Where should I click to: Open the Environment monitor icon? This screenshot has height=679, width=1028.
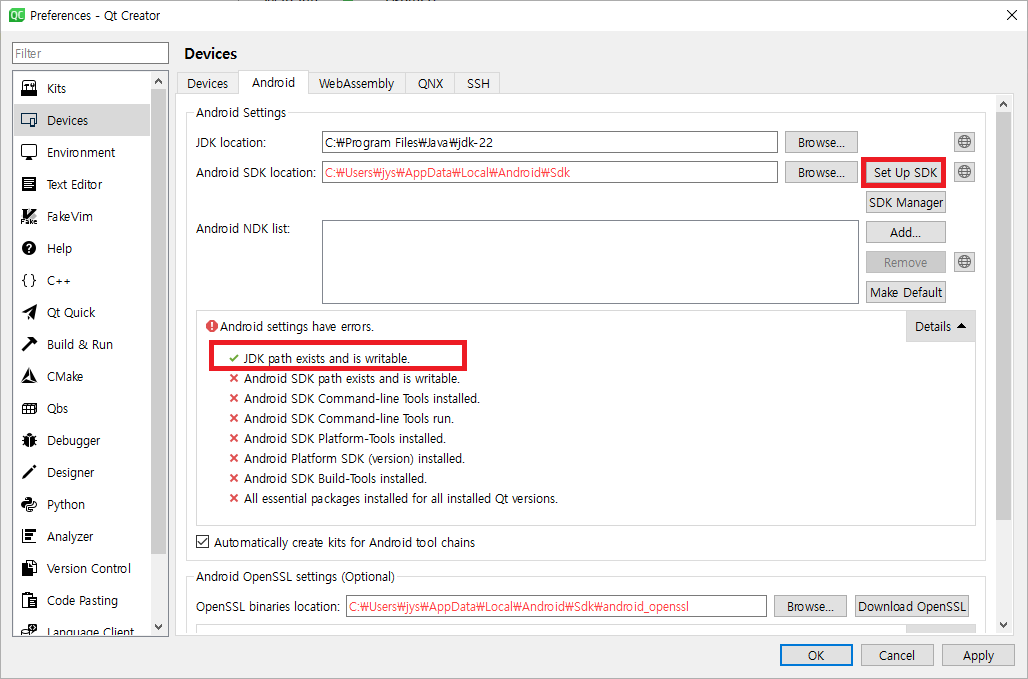pos(29,152)
